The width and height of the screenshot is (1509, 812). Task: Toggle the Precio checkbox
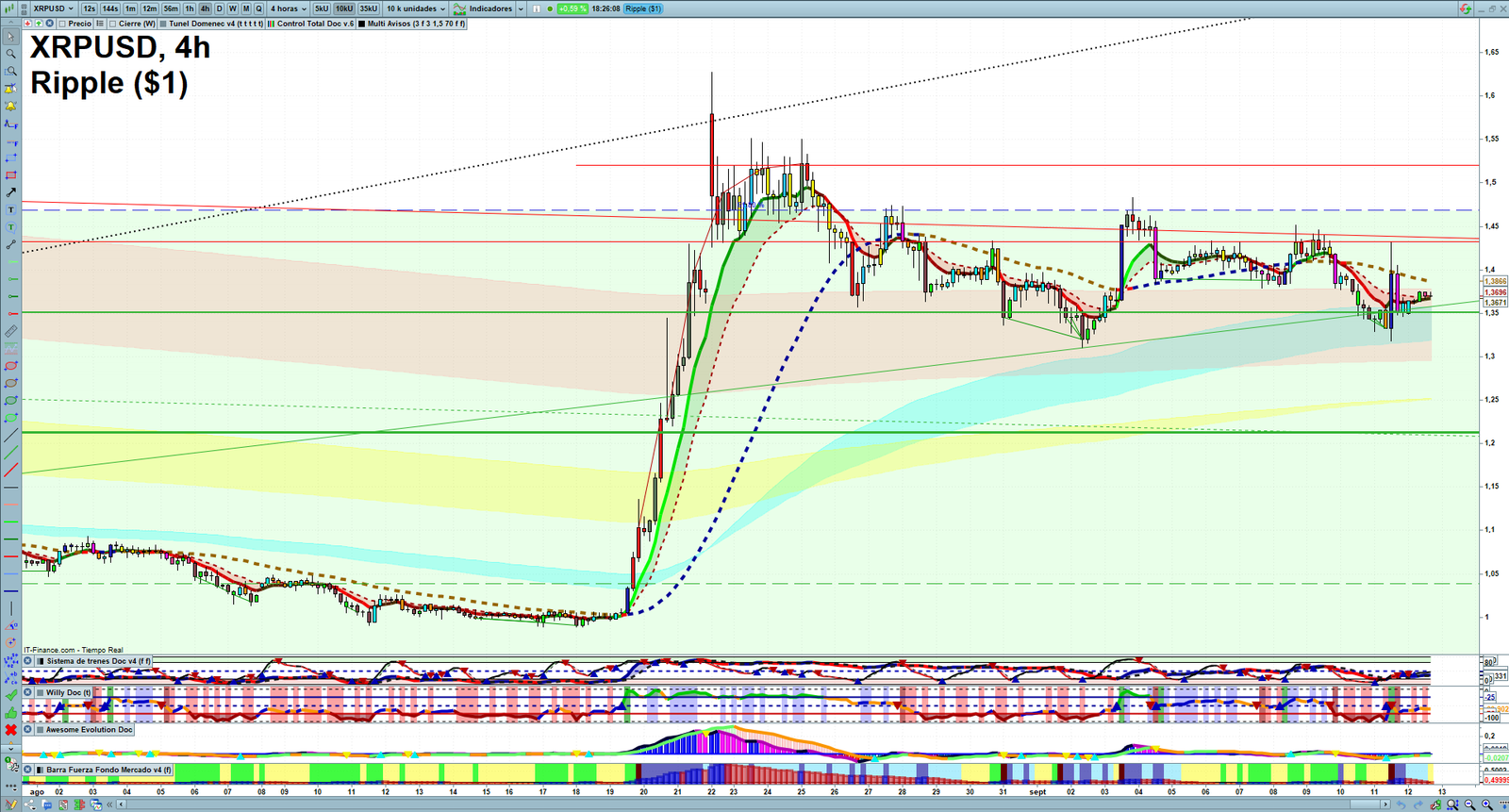62,24
